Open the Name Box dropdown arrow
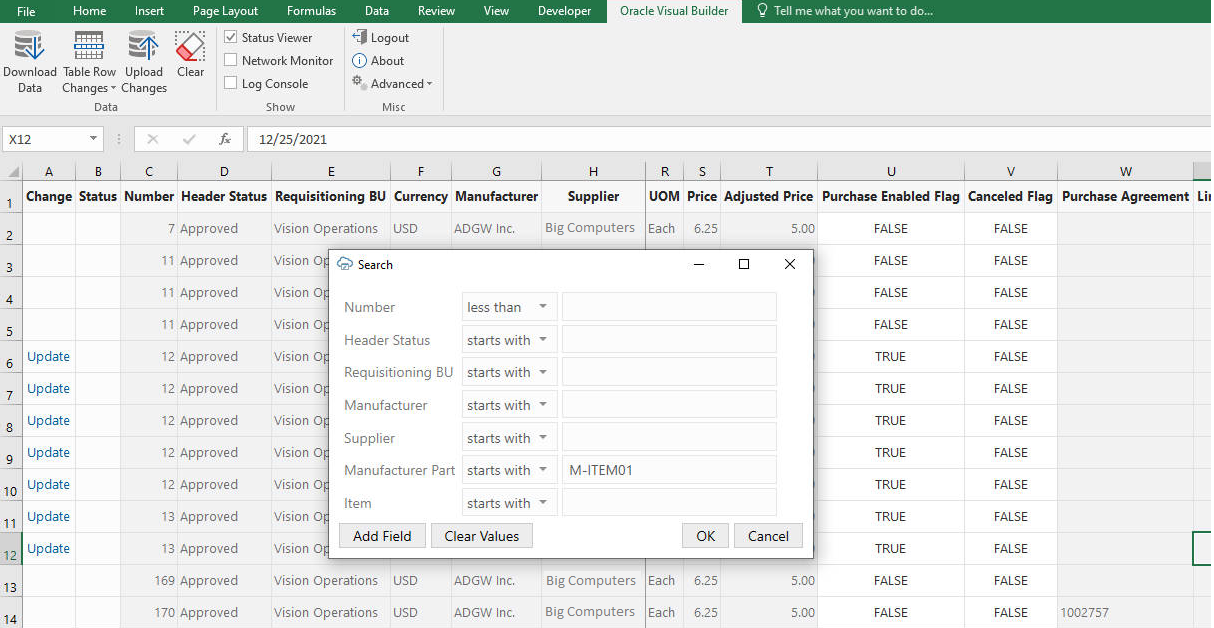 click(93, 139)
